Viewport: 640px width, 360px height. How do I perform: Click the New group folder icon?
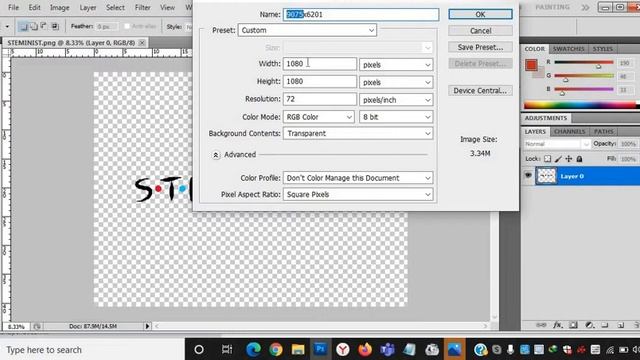click(605, 325)
